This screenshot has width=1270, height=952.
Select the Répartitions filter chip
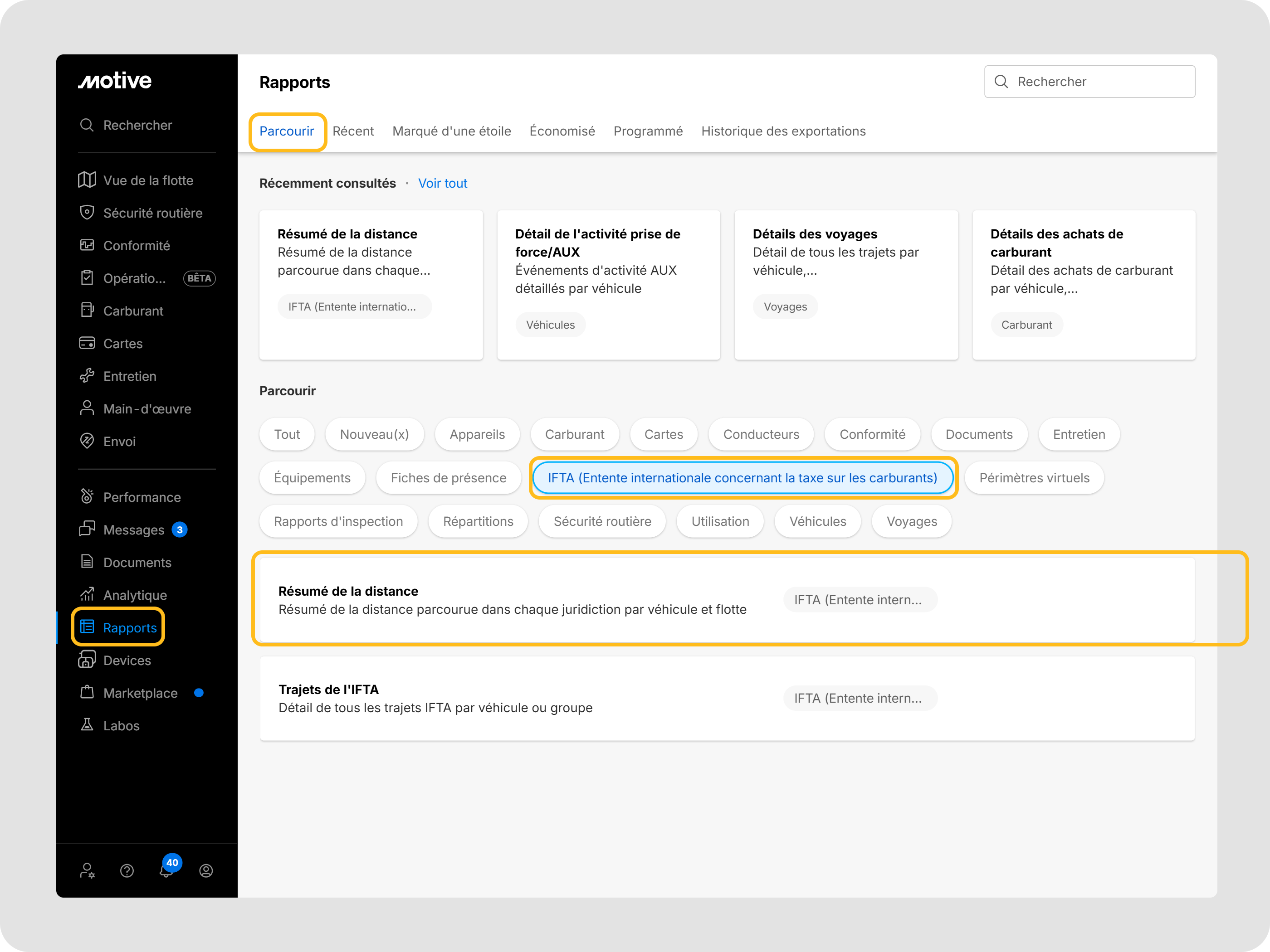point(478,522)
